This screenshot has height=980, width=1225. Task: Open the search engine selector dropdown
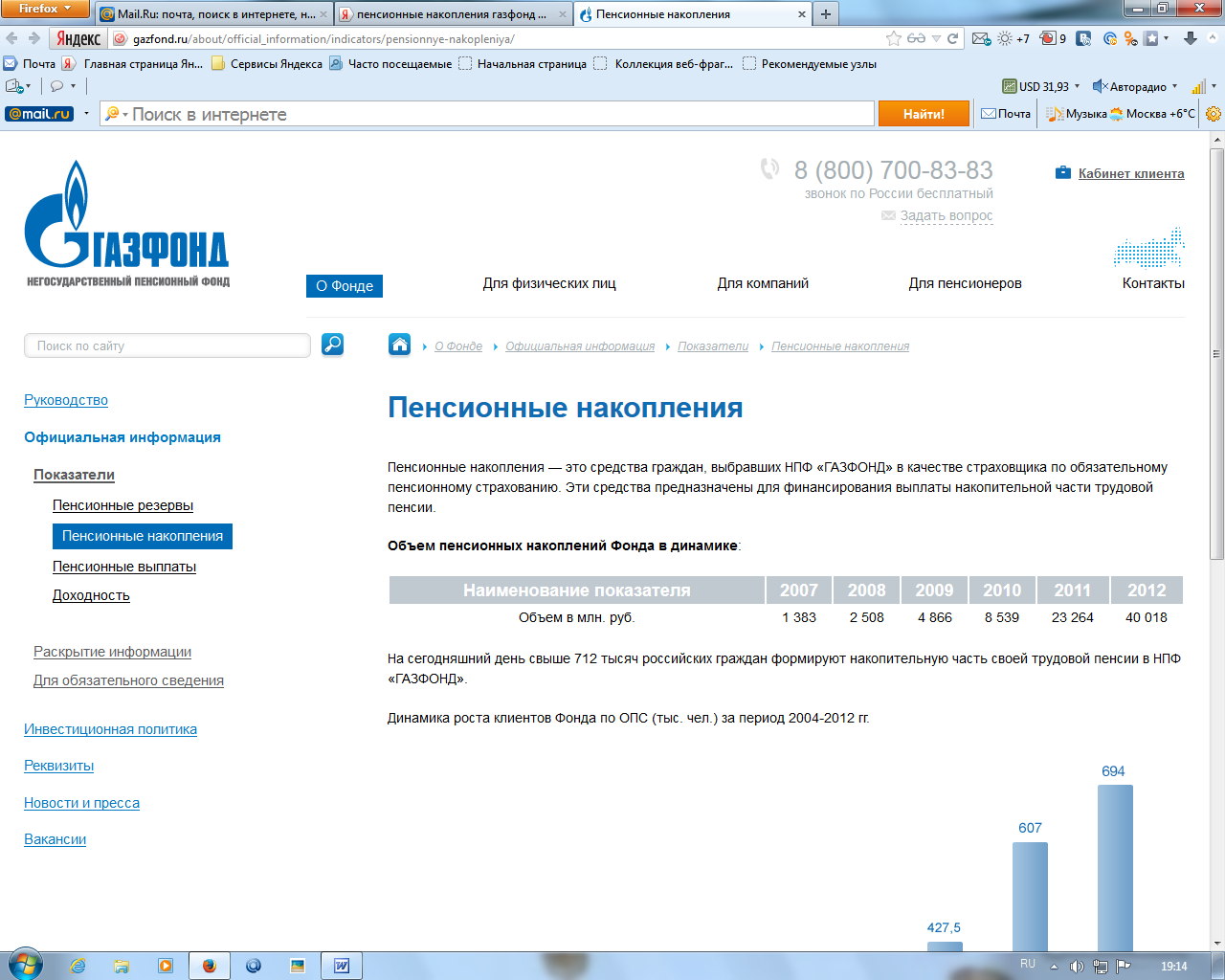(116, 114)
